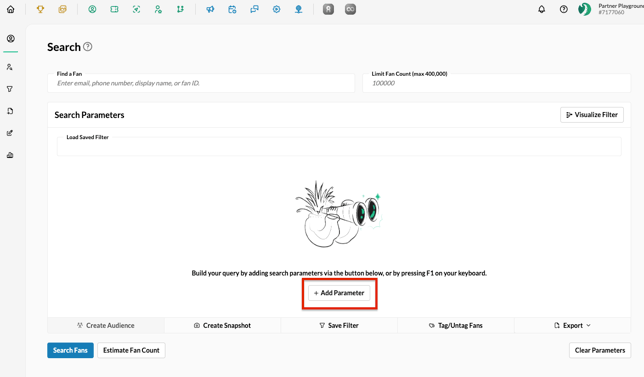Screen dimensions: 644x377
Task: Click the Clear Parameters button
Action: 600,350
